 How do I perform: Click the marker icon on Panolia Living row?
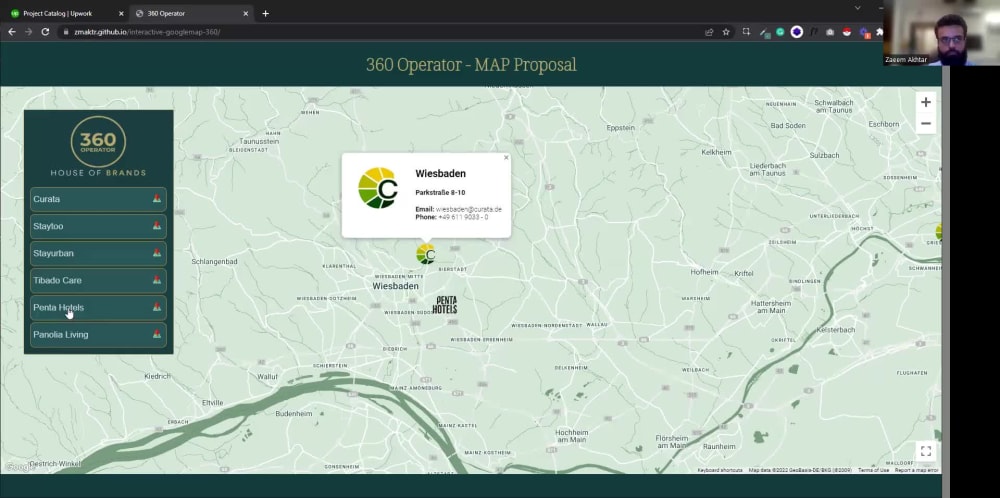[157, 334]
